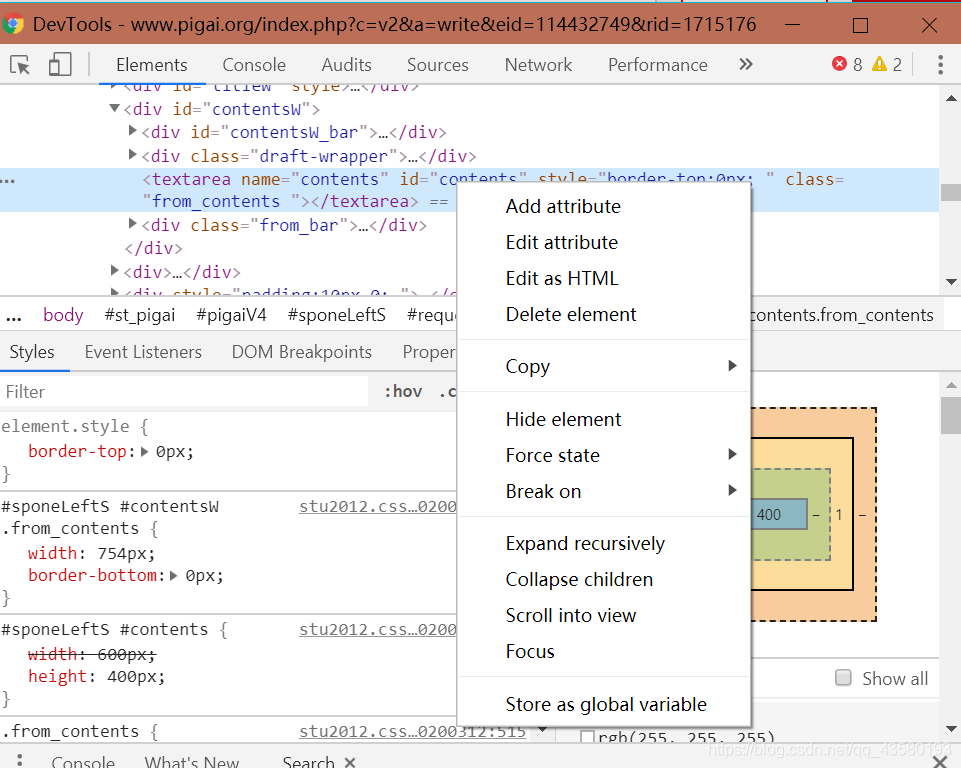Switch to the Network tab
The height and width of the screenshot is (768, 961).
coord(538,64)
